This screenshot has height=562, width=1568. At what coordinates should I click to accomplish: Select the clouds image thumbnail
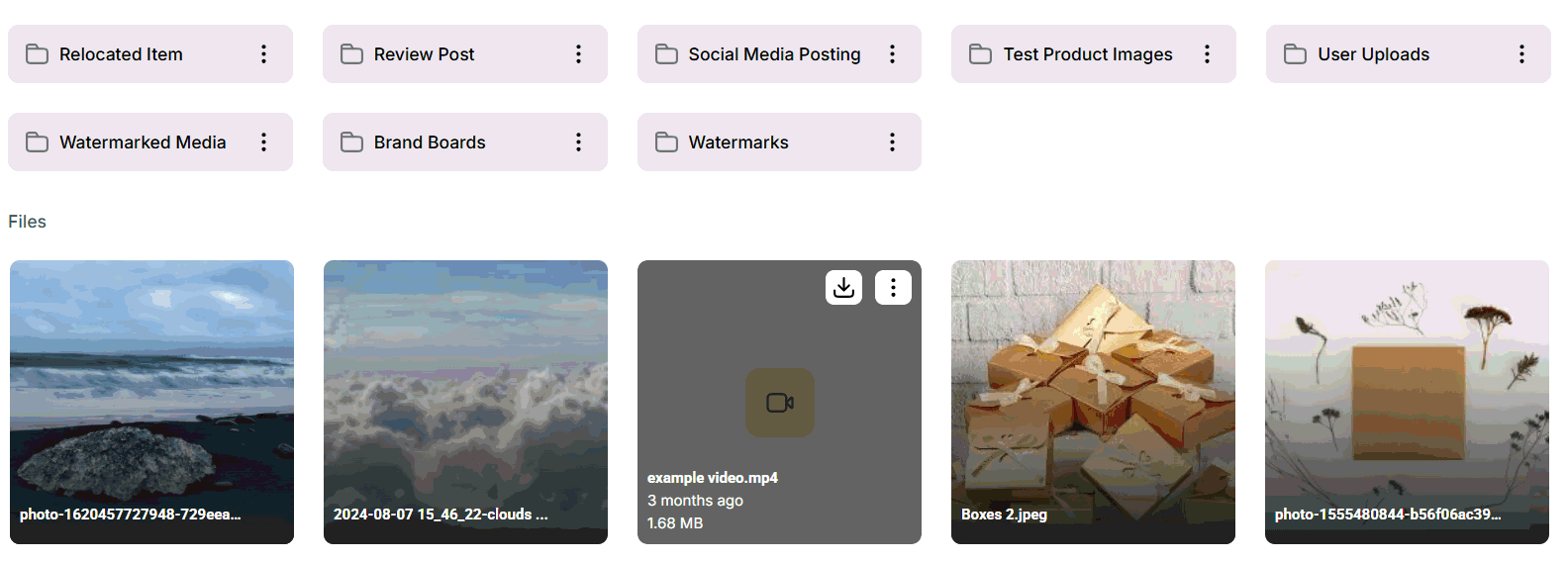coord(465,396)
